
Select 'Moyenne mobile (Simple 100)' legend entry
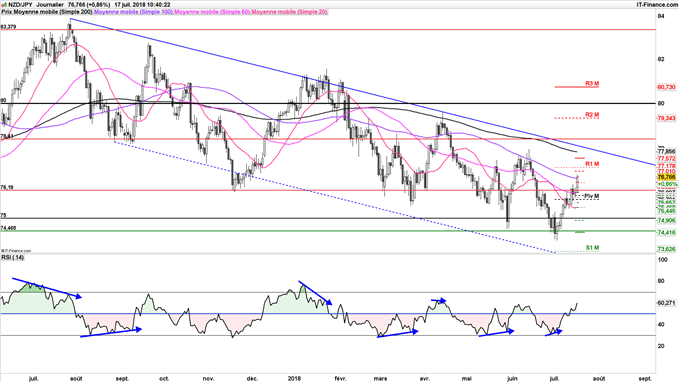[x=133, y=12]
